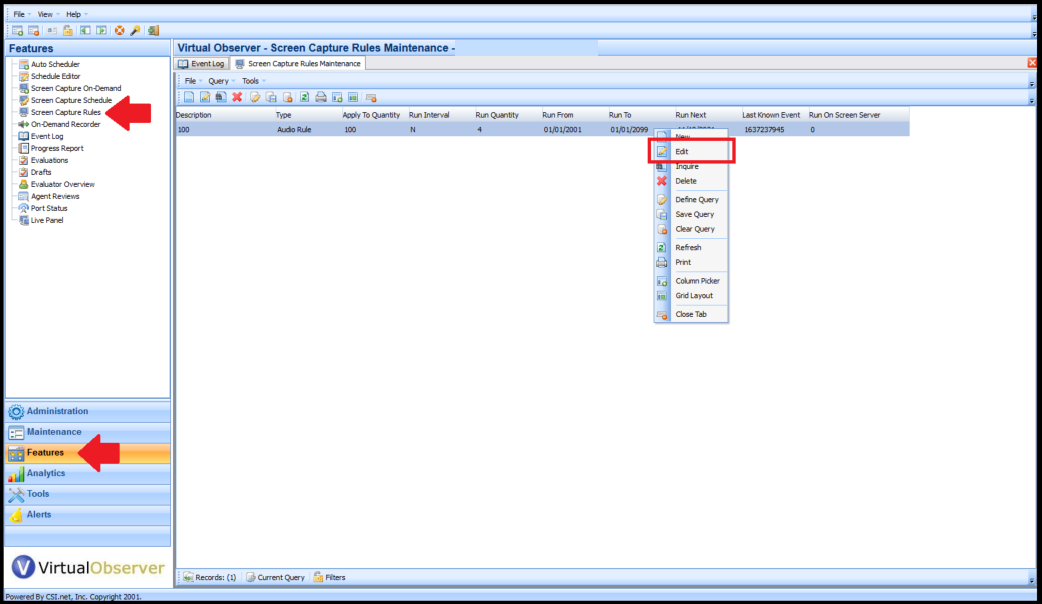Open the Alerts navigation section
The image size is (1042, 604).
pos(88,514)
